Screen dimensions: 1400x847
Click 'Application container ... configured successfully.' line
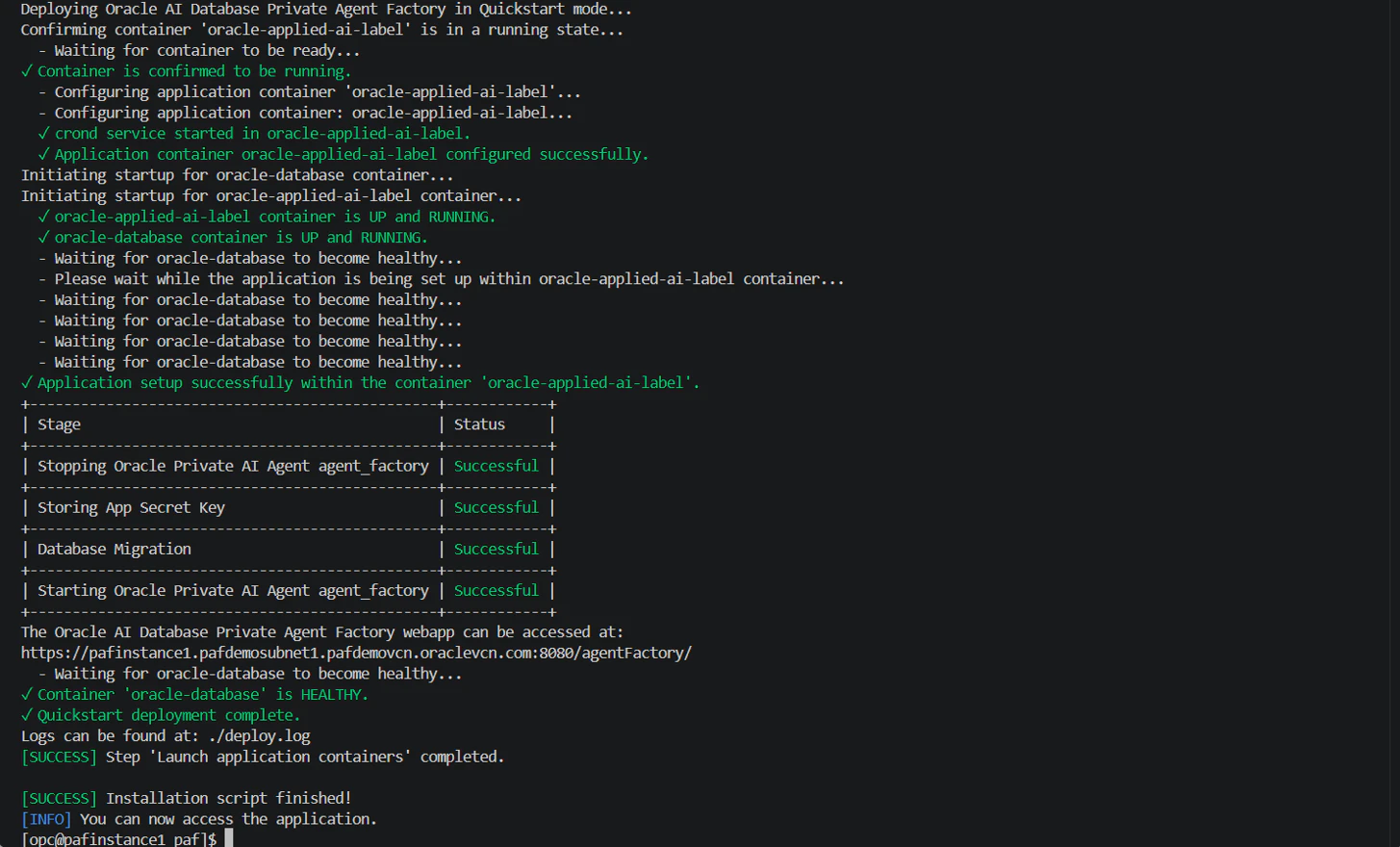pos(344,155)
